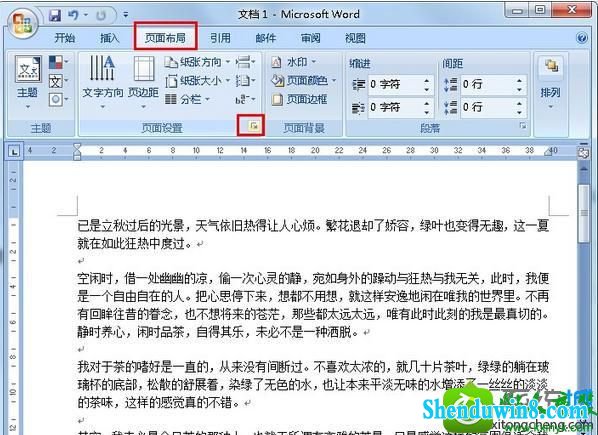Open line numbers dropdown
Image resolution: width=598 pixels, height=435 pixels.
(x=245, y=80)
